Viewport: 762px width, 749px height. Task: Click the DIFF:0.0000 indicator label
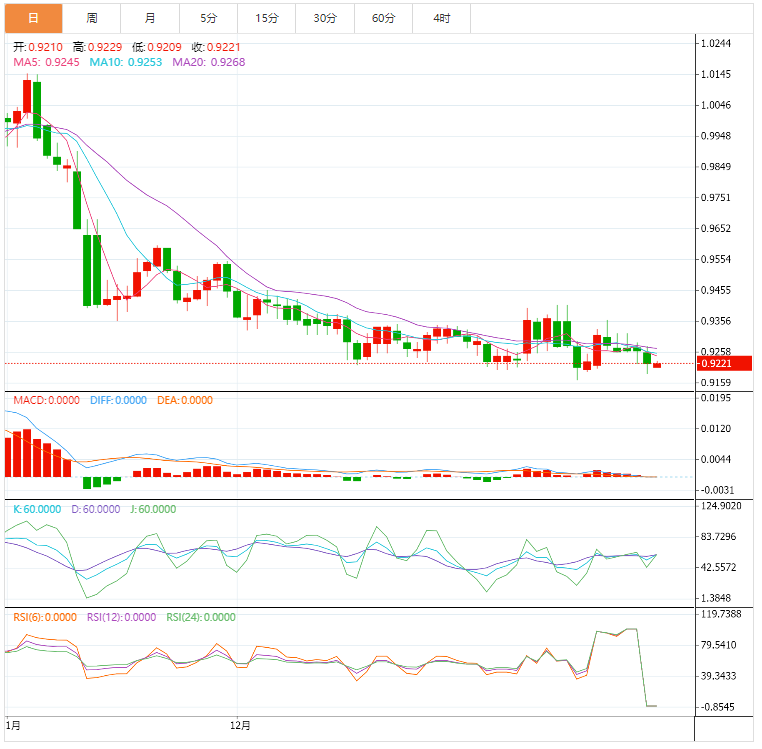pos(118,400)
